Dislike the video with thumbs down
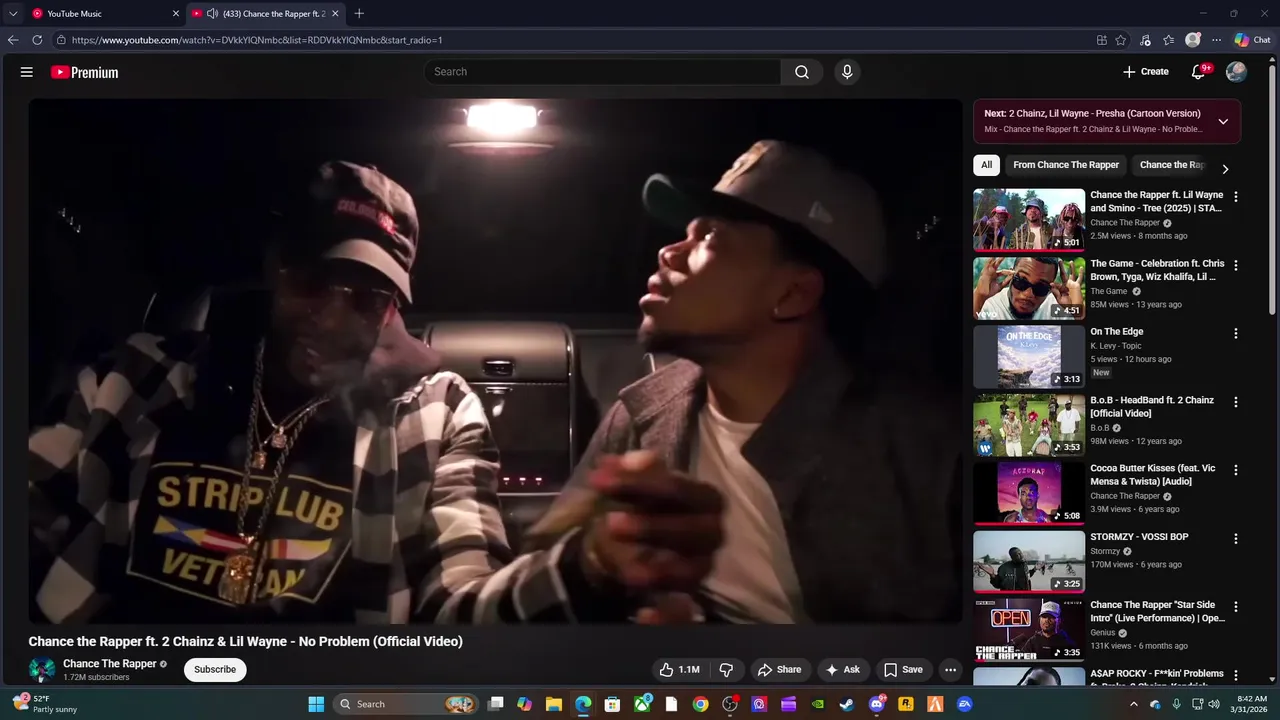Image resolution: width=1280 pixels, height=720 pixels. [727, 670]
